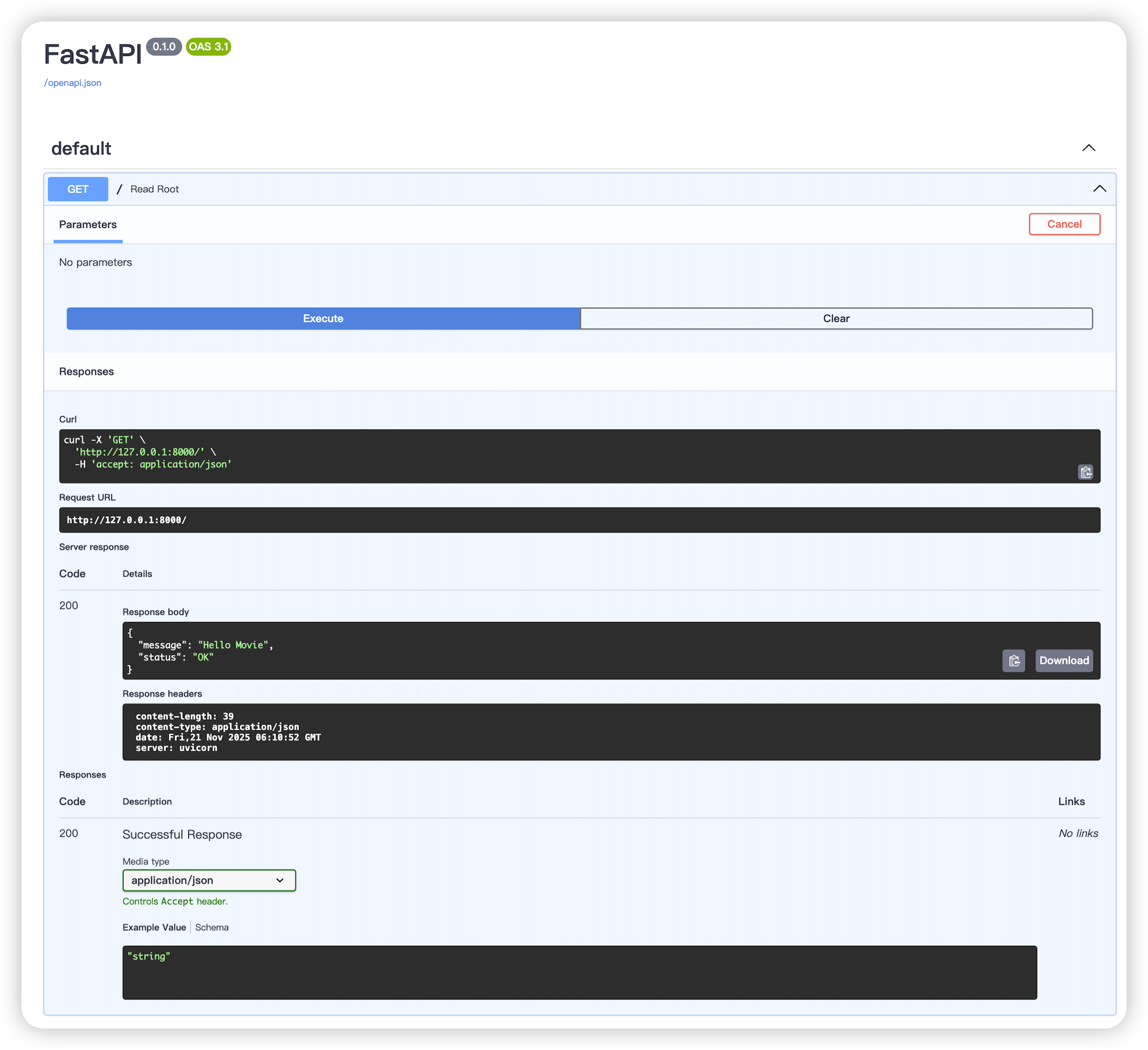Click the Read Root endpoint summary
Image resolution: width=1148 pixels, height=1050 pixels.
155,189
